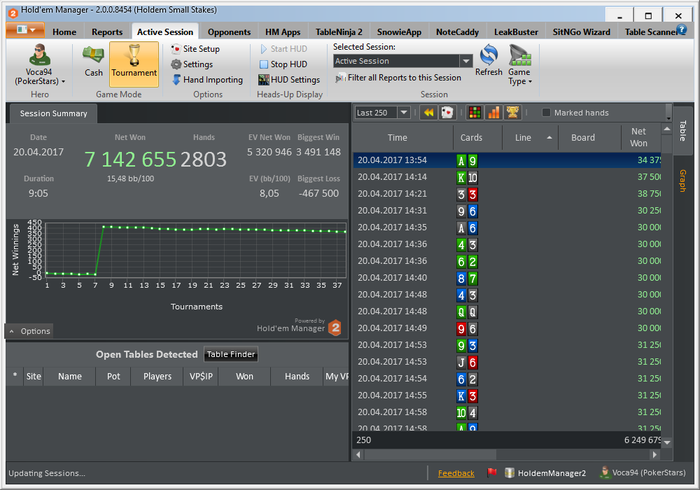Click the Start HUD button

(x=283, y=49)
